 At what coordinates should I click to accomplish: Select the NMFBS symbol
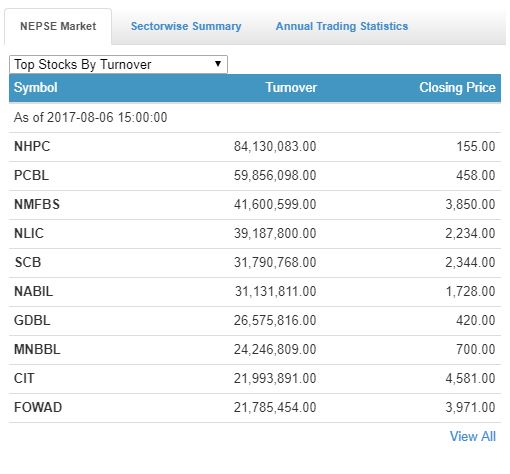pos(37,204)
